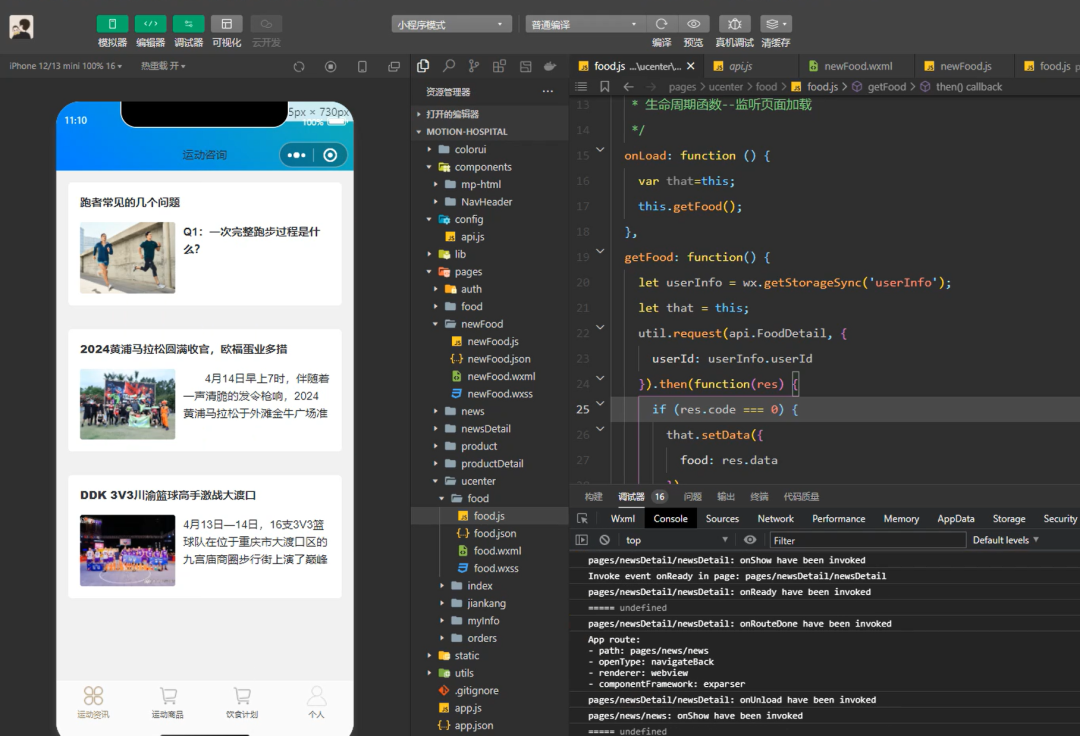Switch to the Wxml devtools tab
This screenshot has height=736, width=1080.
coord(623,518)
